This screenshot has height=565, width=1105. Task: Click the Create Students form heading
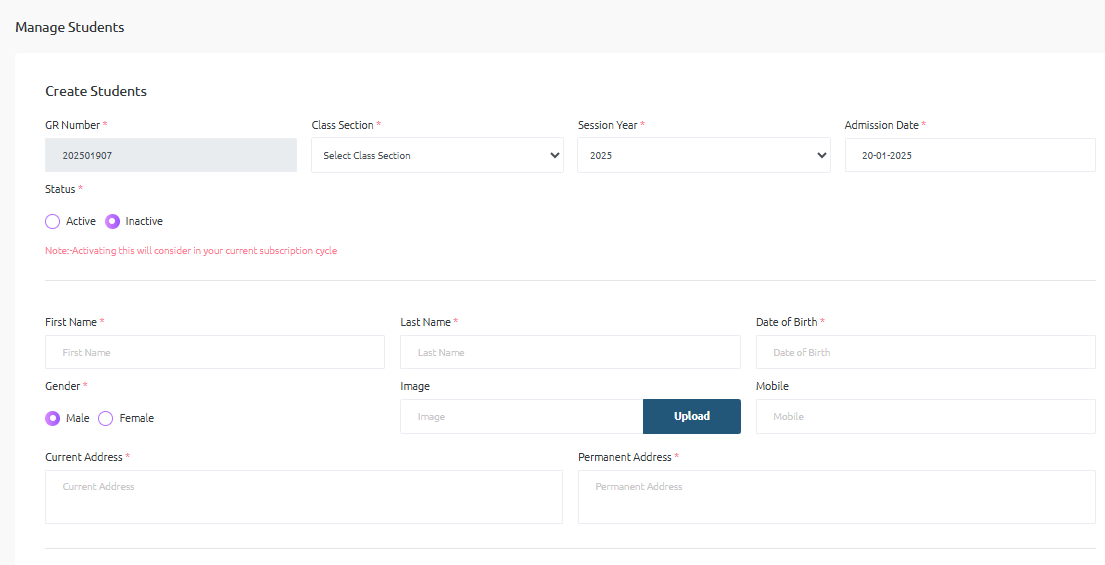click(96, 91)
